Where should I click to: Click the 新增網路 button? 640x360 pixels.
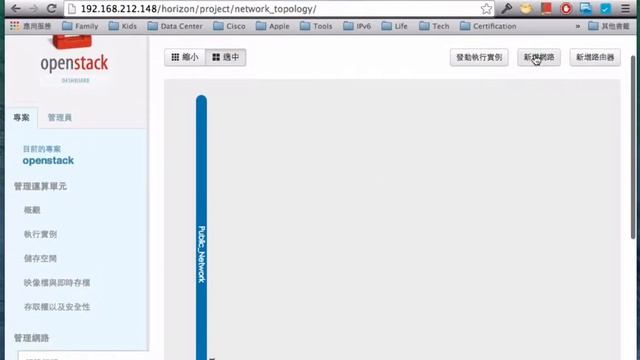click(x=539, y=57)
